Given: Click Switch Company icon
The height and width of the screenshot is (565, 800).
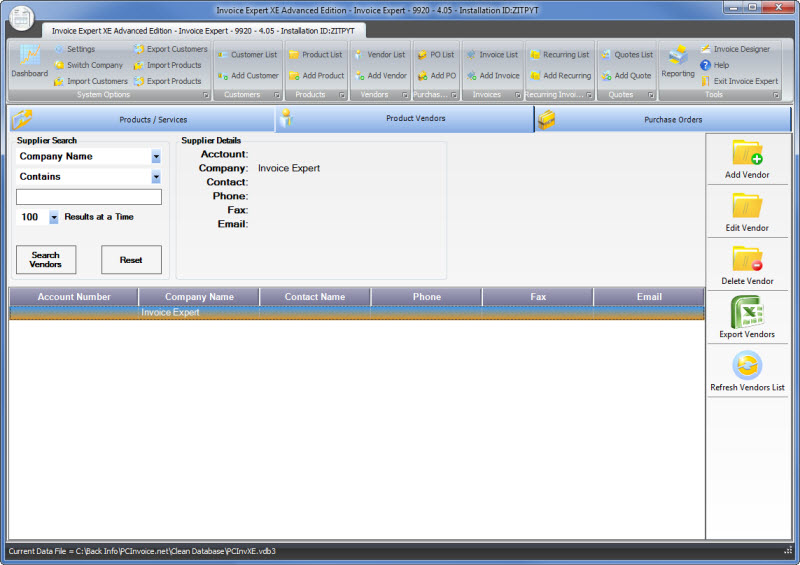Looking at the screenshot, I should point(59,65).
